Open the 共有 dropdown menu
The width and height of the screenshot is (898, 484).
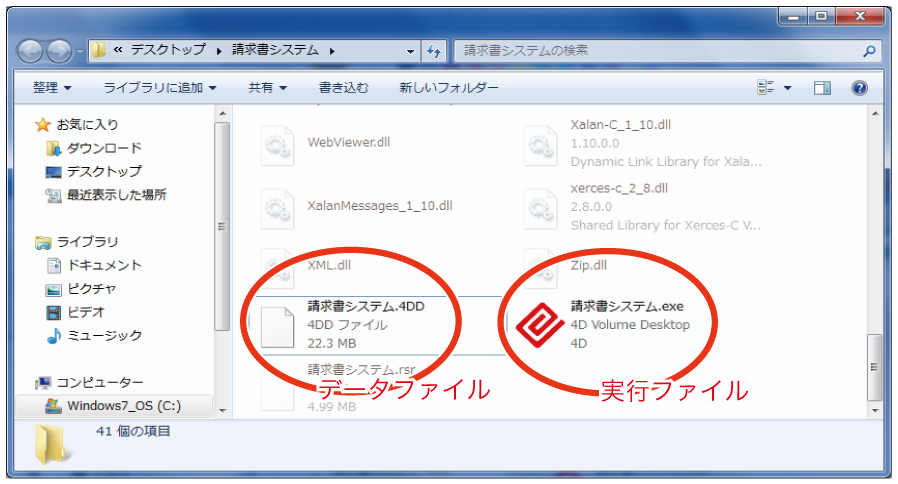(268, 88)
